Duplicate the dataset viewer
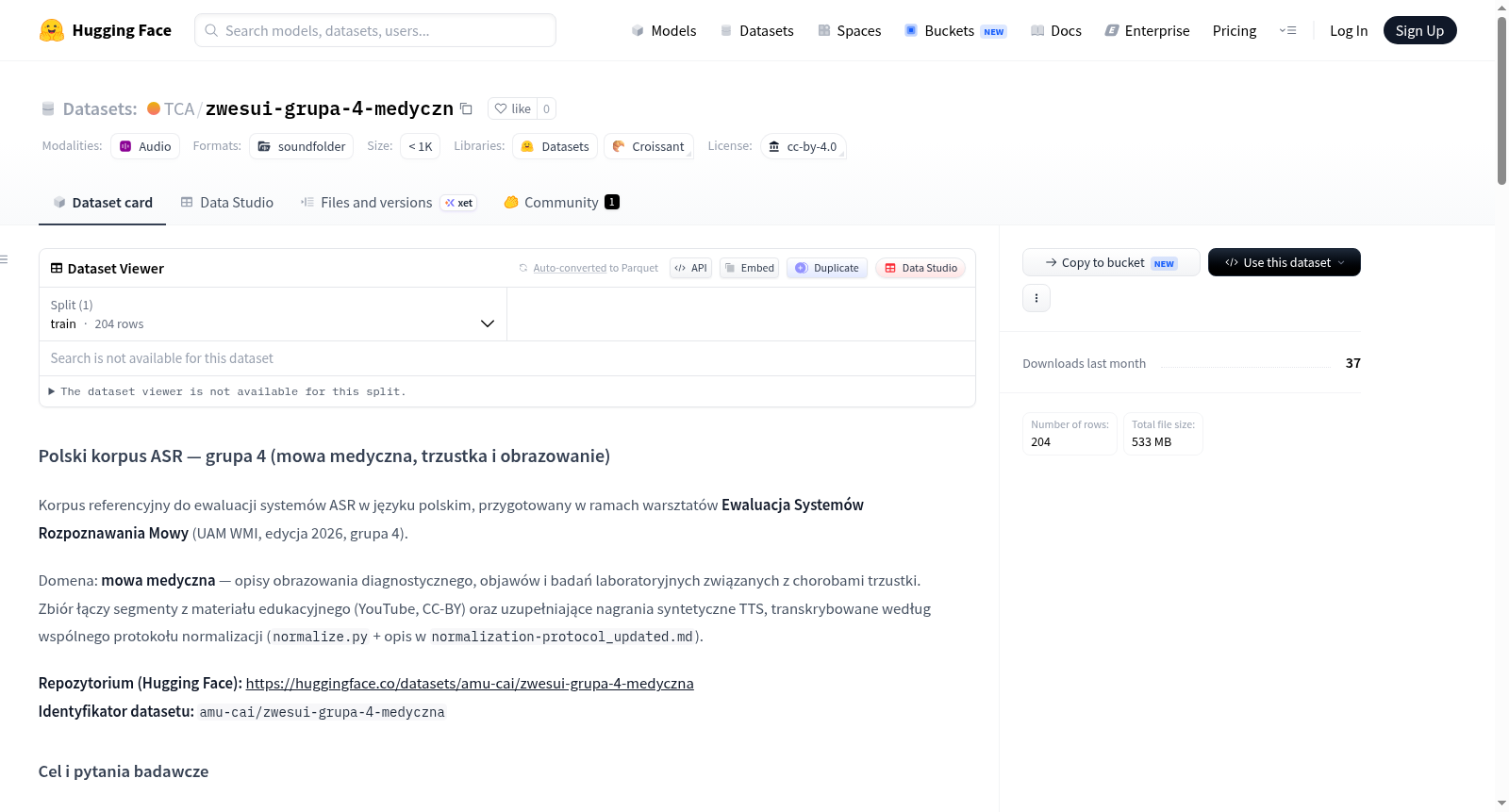 [x=827, y=268]
